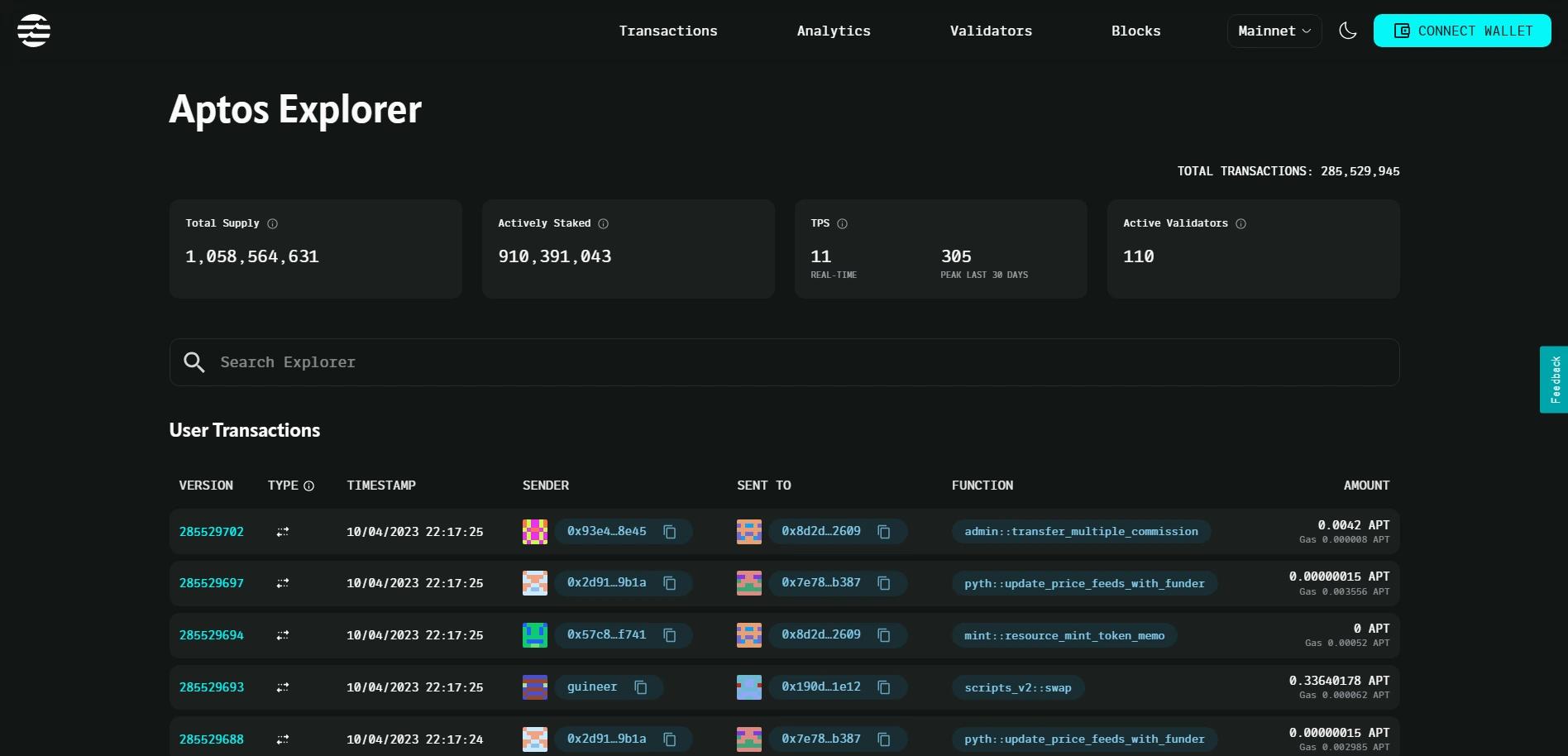Click type icon for transaction 285529697
Screen dimensions: 1568x756
pyautogui.click(x=283, y=583)
